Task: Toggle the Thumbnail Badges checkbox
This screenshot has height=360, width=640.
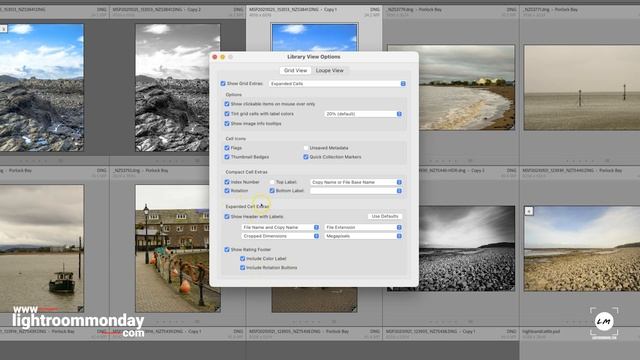Action: point(227,157)
